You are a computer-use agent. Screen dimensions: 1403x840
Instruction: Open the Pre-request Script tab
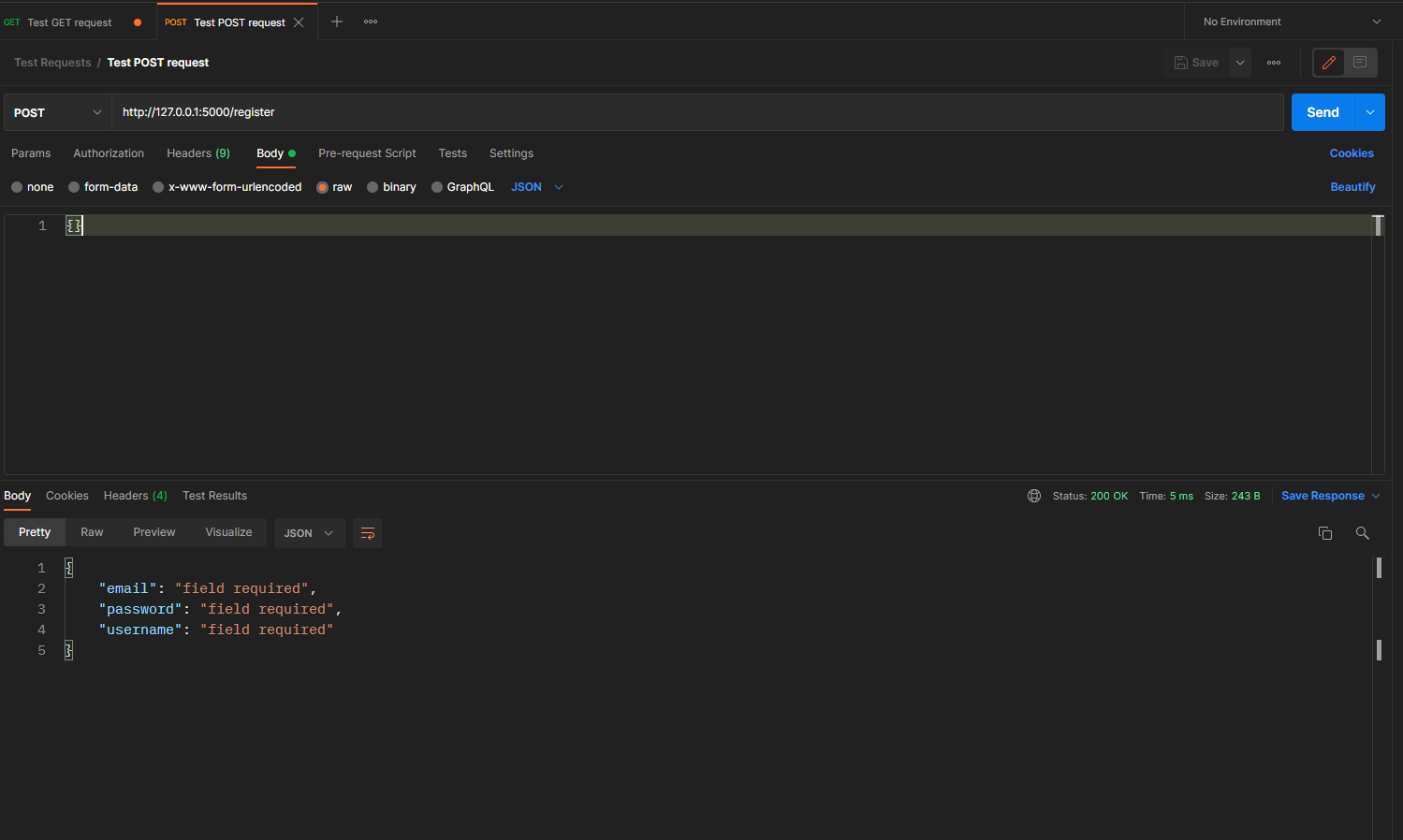coord(367,153)
